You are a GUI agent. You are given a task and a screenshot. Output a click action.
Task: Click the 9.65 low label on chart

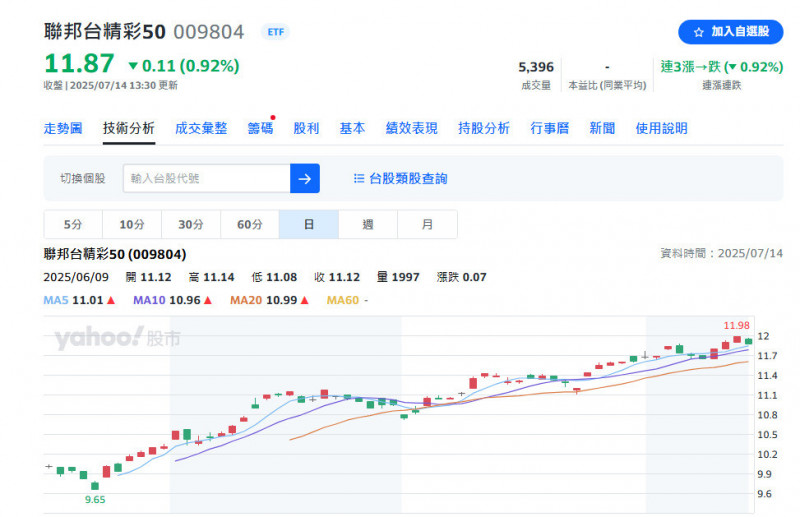point(95,500)
